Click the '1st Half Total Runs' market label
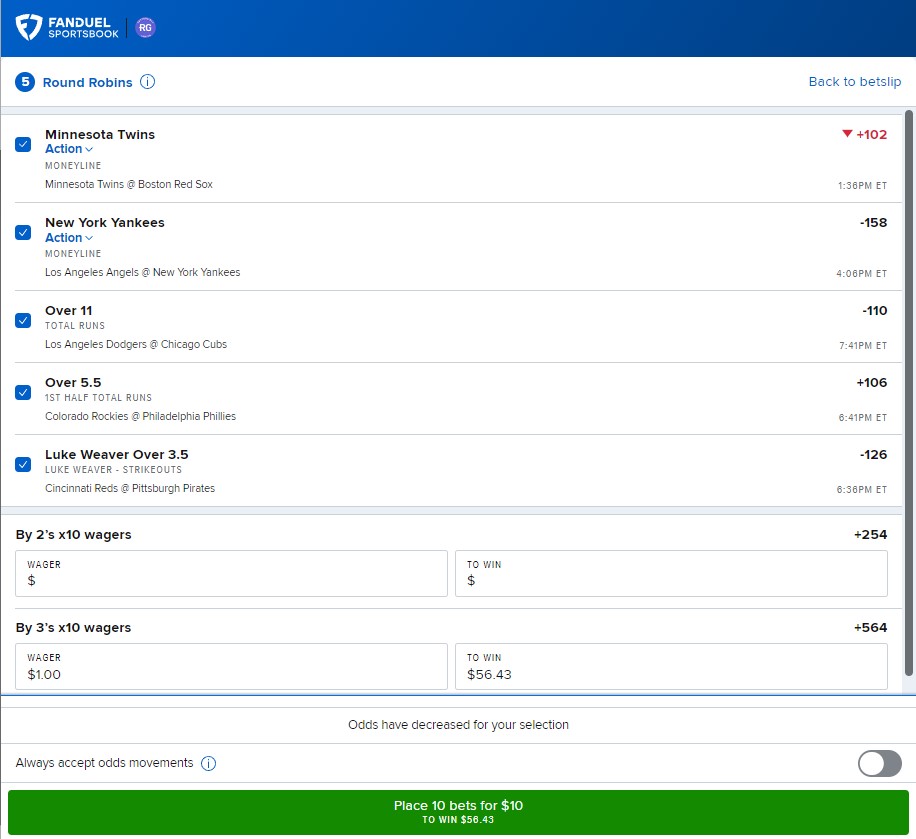Viewport: 916px width, 839px height. 98,398
